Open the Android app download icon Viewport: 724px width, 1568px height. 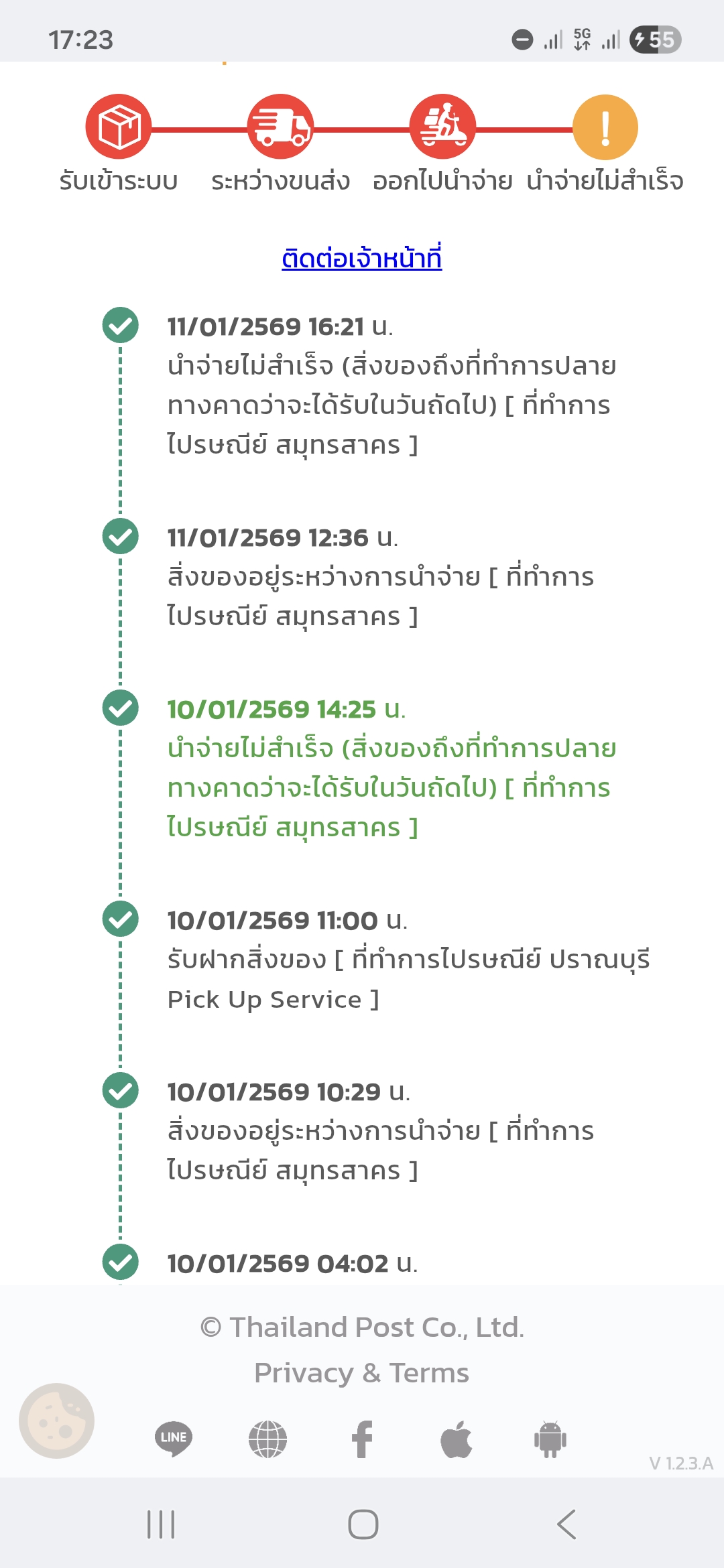[x=550, y=1439]
